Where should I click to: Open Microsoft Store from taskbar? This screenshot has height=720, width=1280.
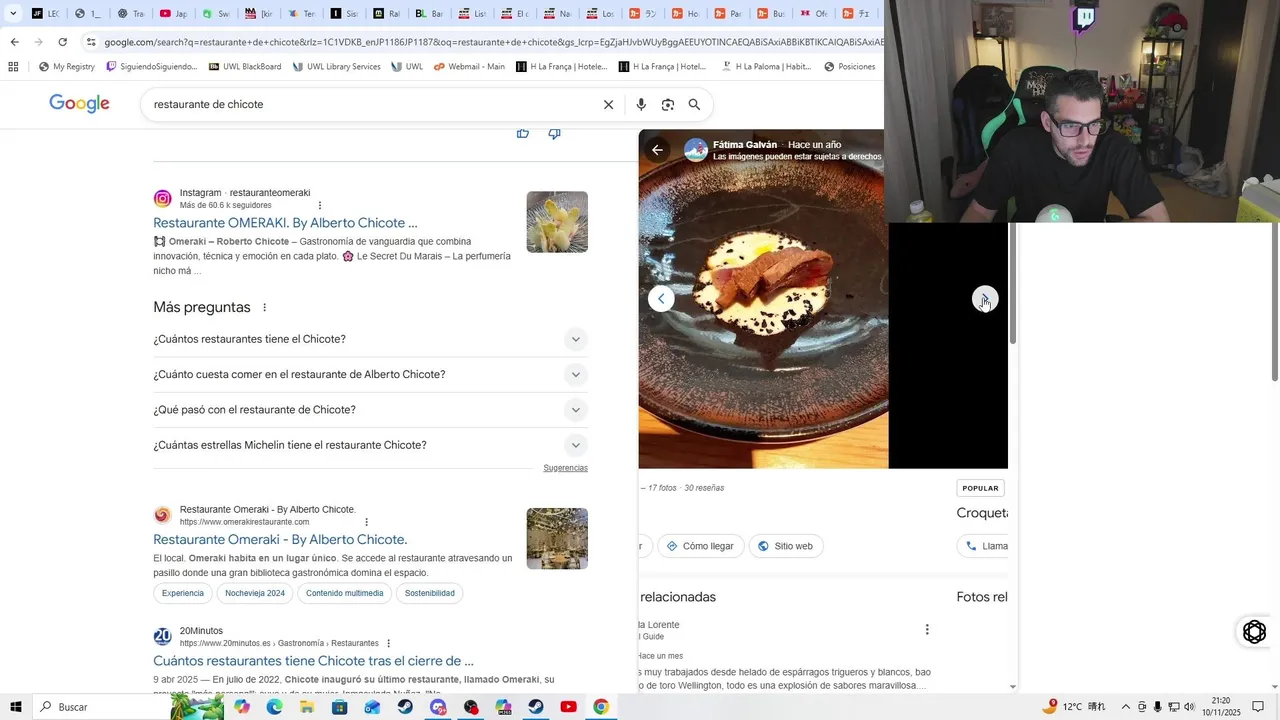340,707
